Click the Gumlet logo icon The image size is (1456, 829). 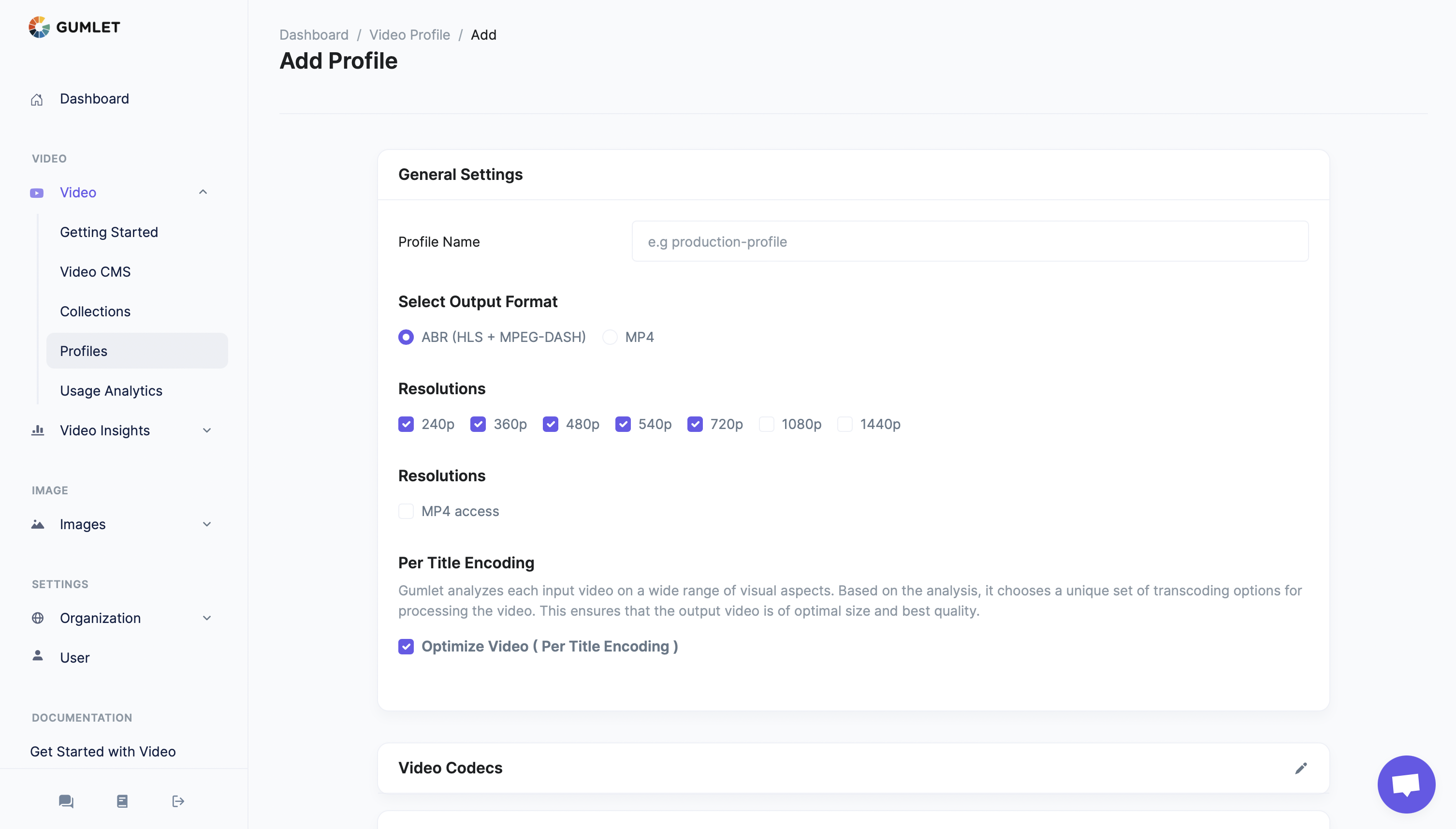[39, 27]
